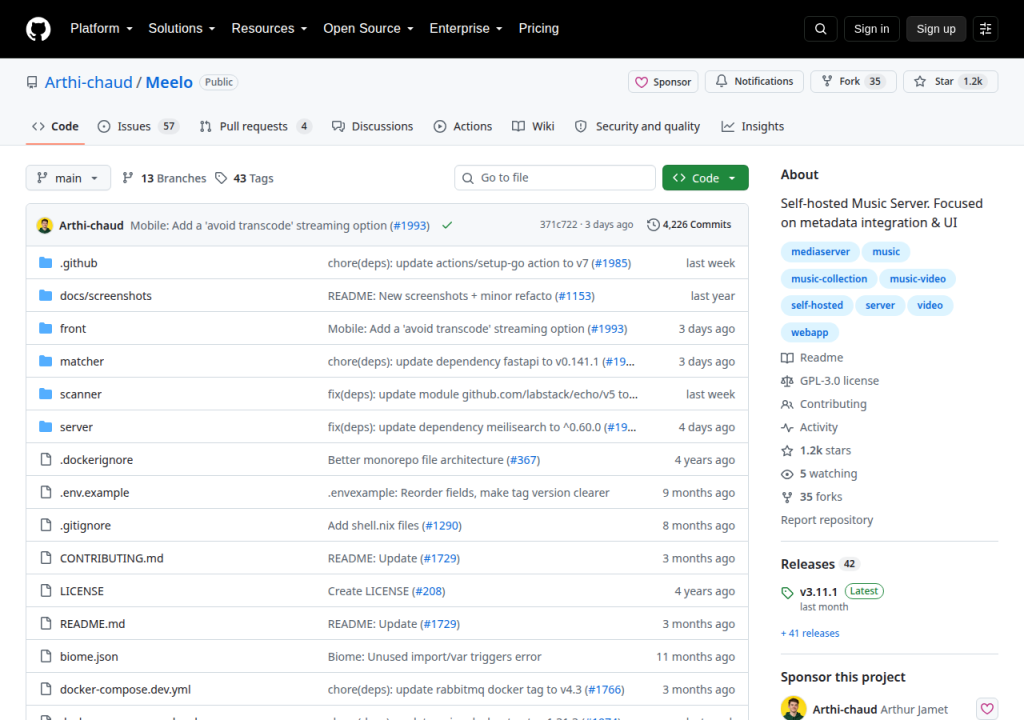The image size is (1024, 720).
Task: Open the Contributing link in About
Action: tap(824, 404)
